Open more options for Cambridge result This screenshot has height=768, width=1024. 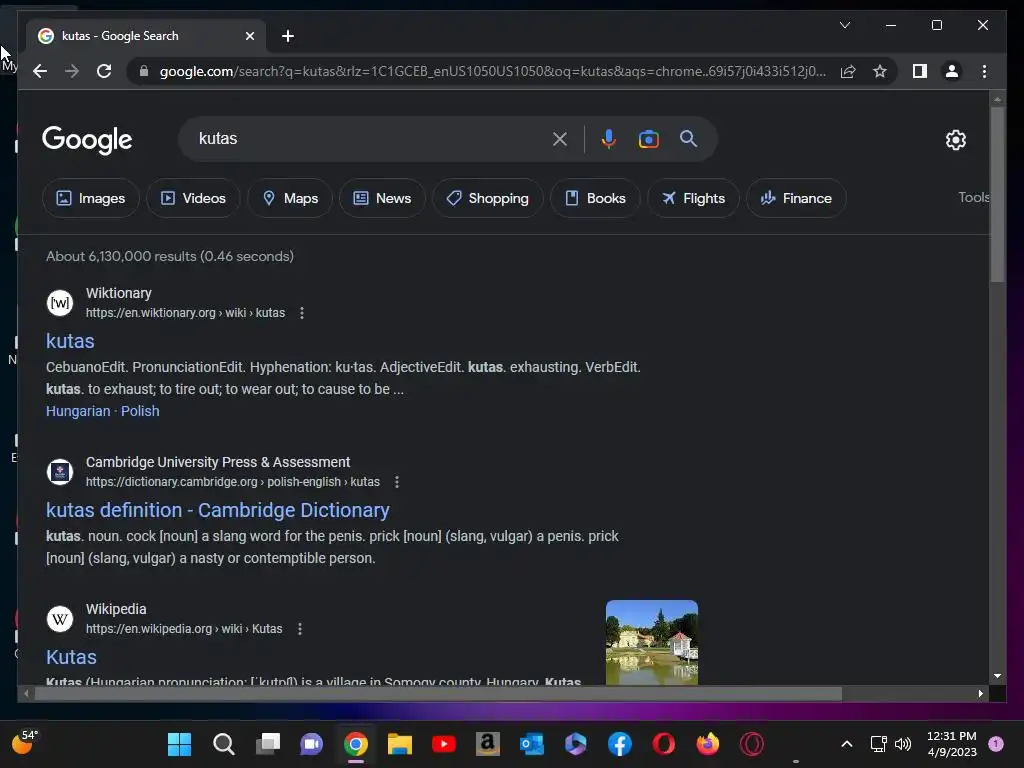click(x=396, y=482)
